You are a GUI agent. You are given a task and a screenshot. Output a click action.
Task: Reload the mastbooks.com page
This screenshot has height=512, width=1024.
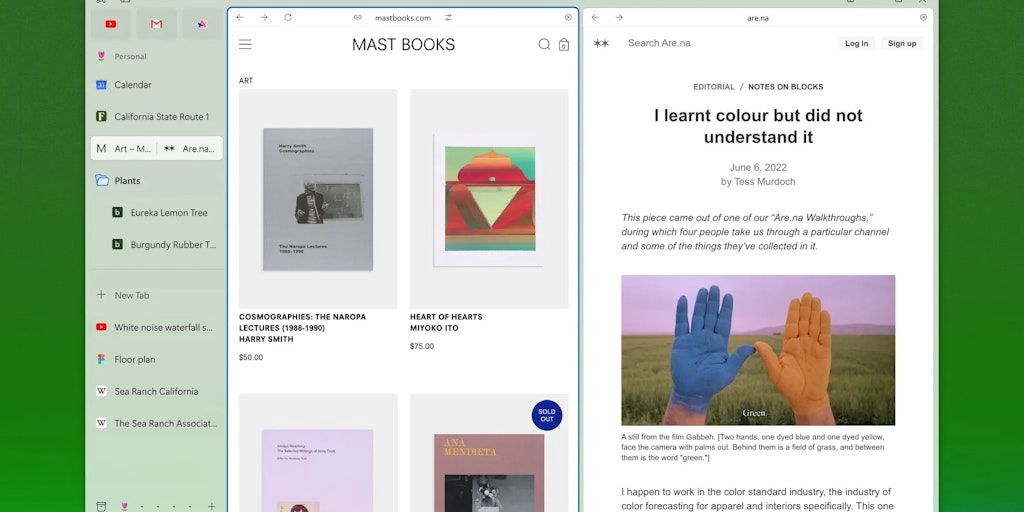(x=288, y=17)
